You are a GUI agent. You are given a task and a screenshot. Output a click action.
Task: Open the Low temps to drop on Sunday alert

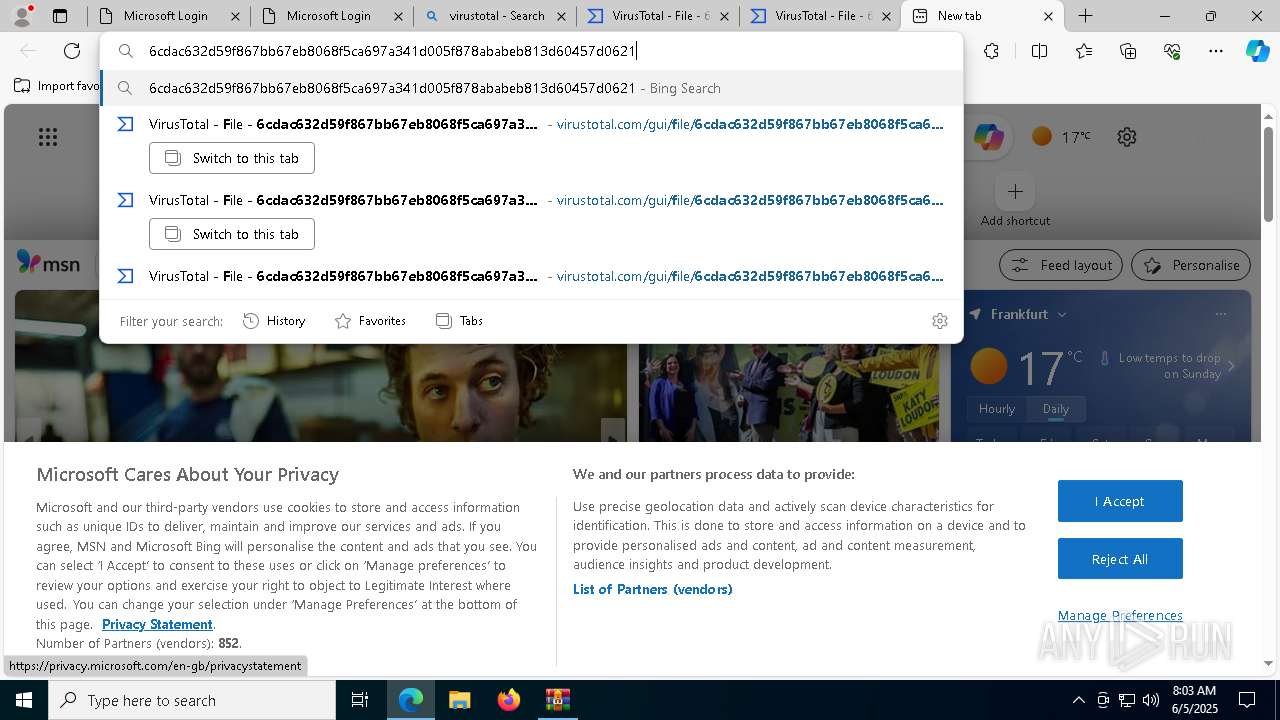coord(1168,366)
